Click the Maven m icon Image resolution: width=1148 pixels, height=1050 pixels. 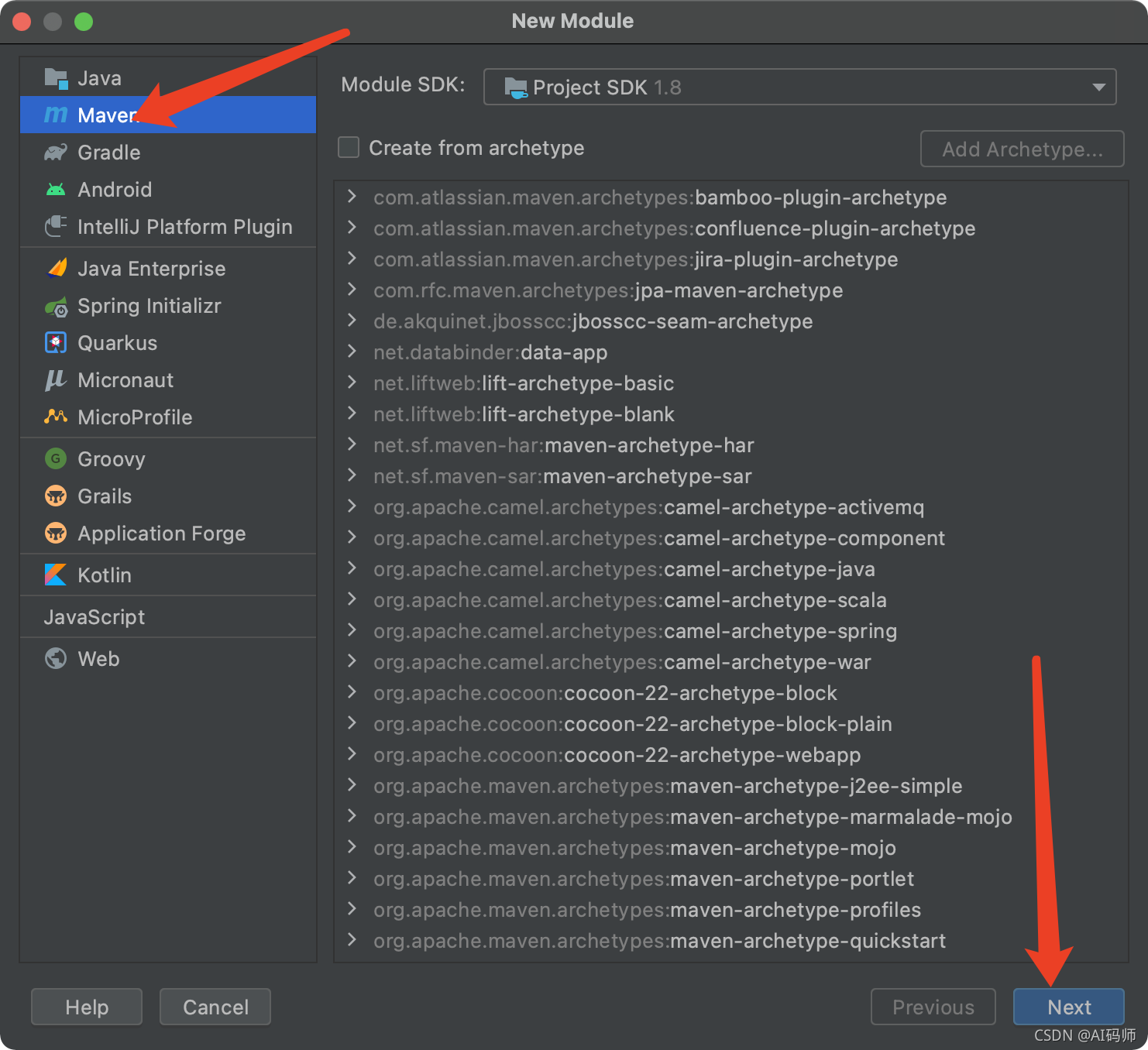[56, 115]
